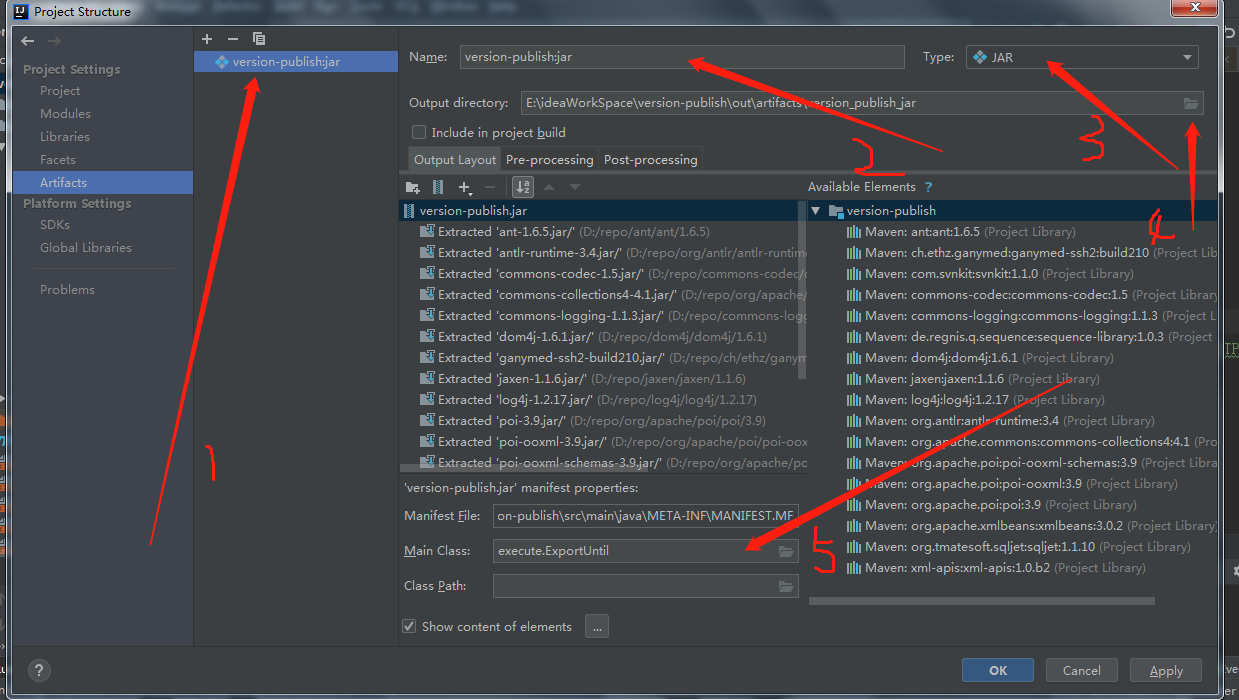1239x700 pixels.
Task: Select Artifacts in Project Settings
Action: 103,183
